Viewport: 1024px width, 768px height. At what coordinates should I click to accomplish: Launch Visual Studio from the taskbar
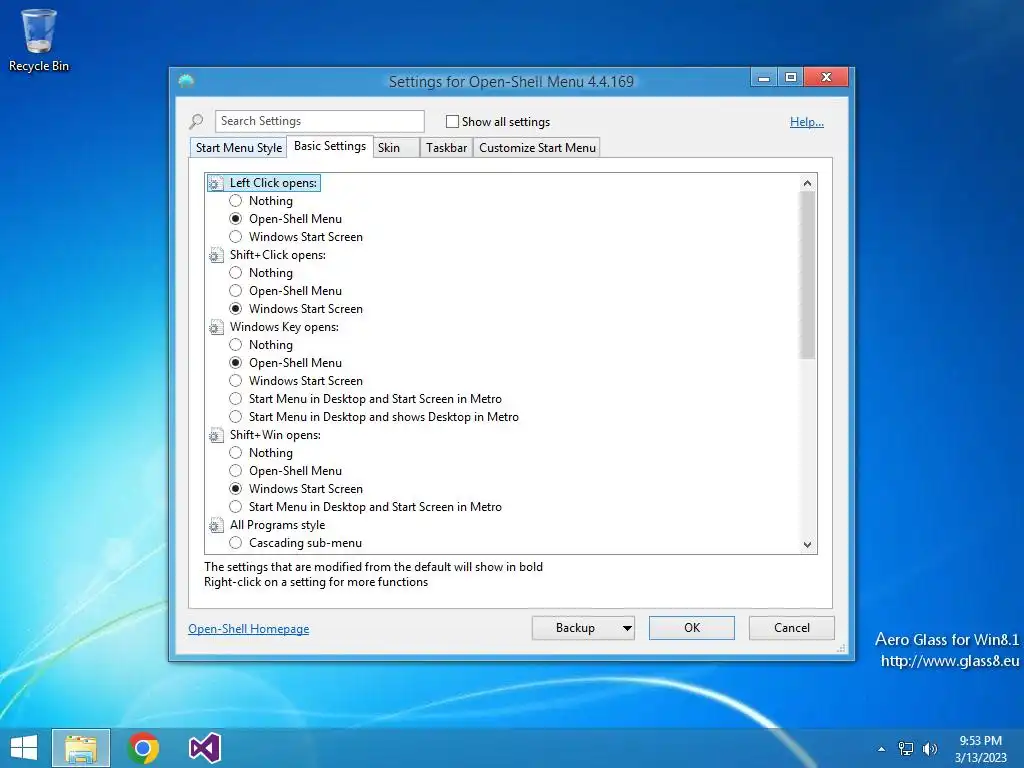(x=205, y=748)
